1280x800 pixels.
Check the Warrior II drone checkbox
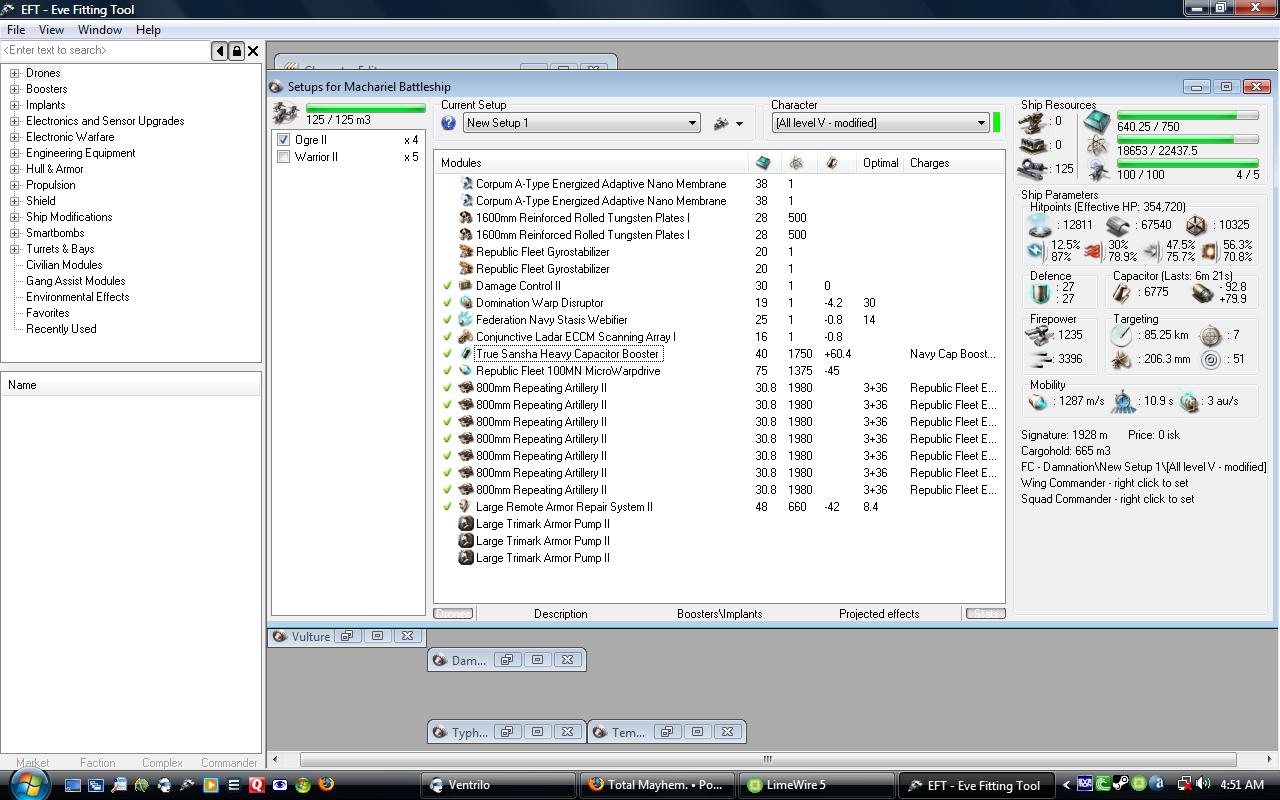pyautogui.click(x=284, y=157)
